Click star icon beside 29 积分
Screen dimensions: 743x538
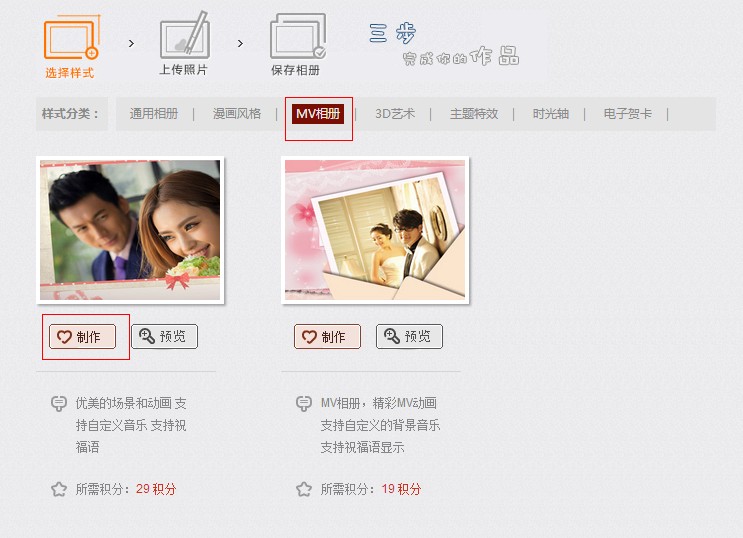59,489
